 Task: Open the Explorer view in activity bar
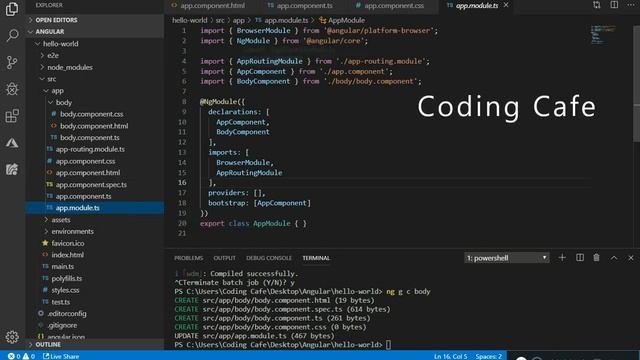click(x=12, y=9)
